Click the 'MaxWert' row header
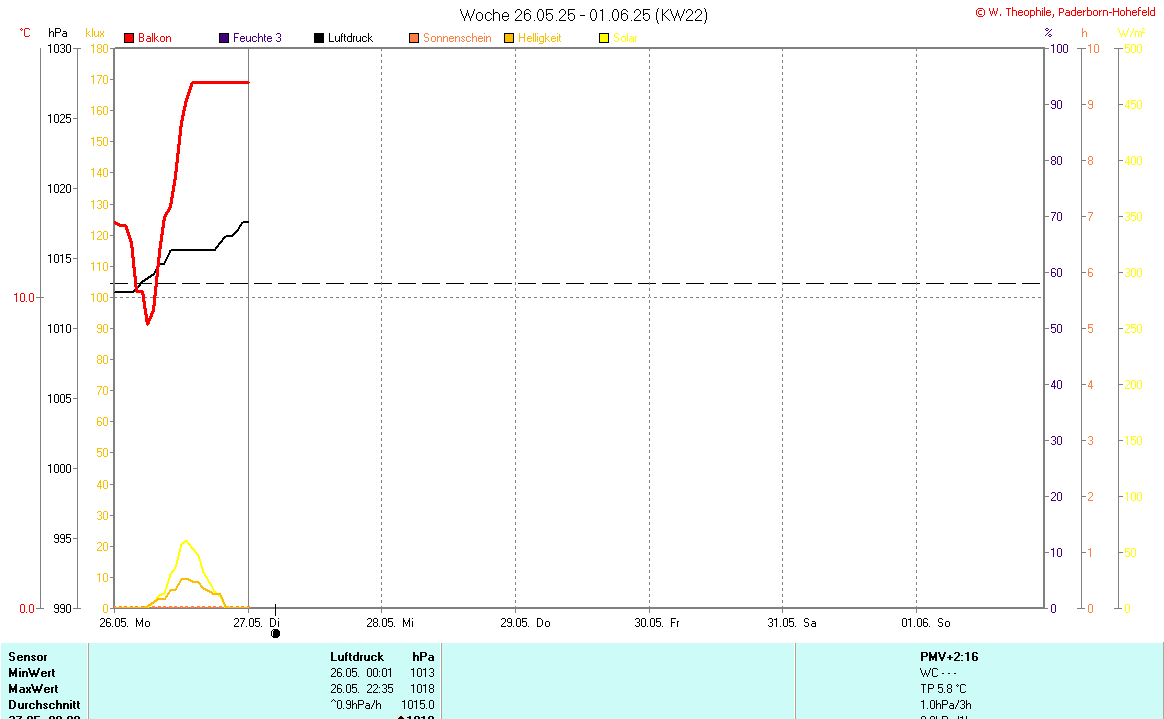This screenshot has width=1164, height=719. tap(33, 689)
